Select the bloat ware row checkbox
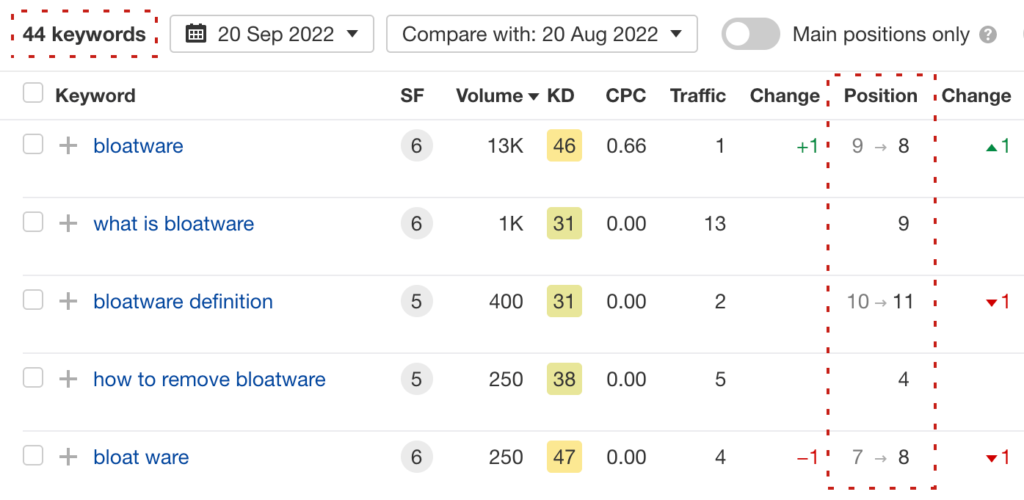This screenshot has height=500, width=1024. coord(33,456)
